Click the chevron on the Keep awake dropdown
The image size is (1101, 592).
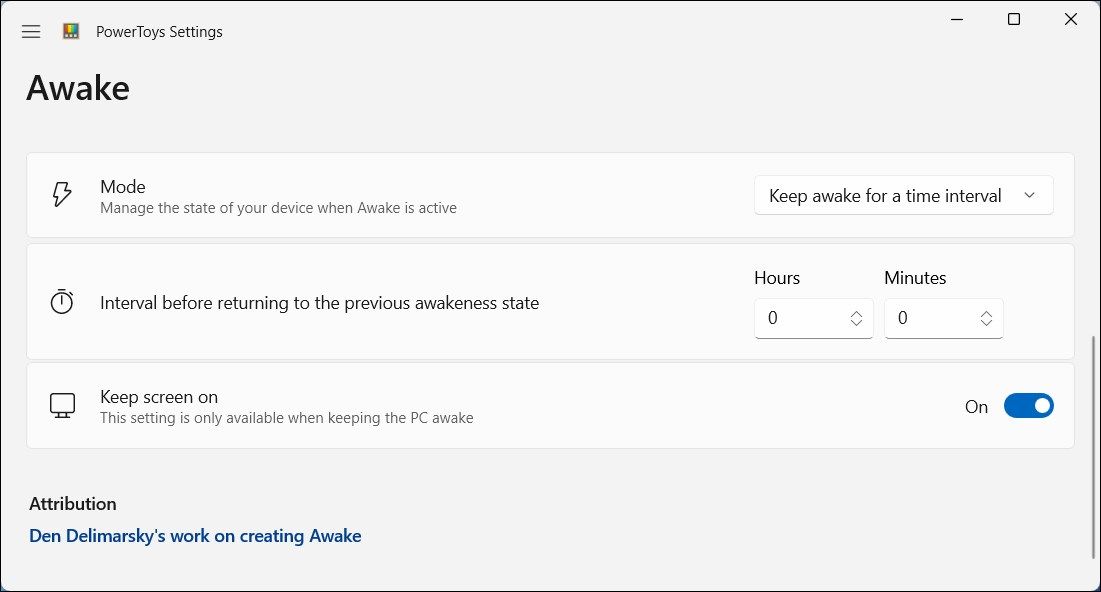(1029, 195)
